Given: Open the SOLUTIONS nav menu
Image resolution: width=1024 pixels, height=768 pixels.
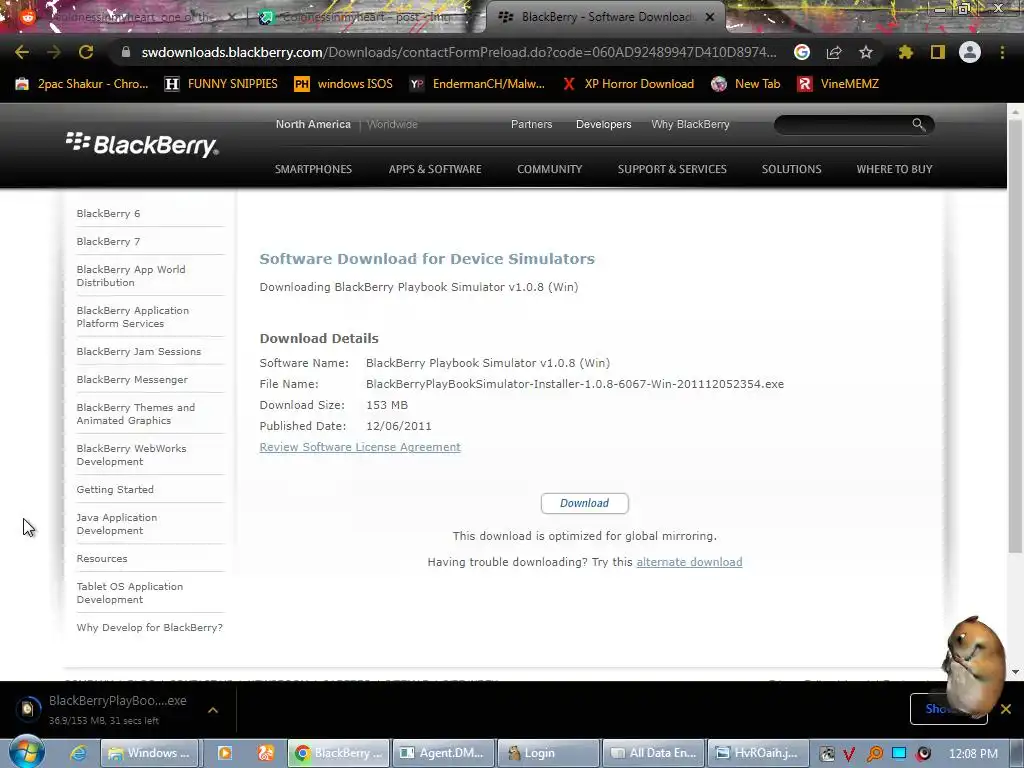Looking at the screenshot, I should [x=792, y=169].
